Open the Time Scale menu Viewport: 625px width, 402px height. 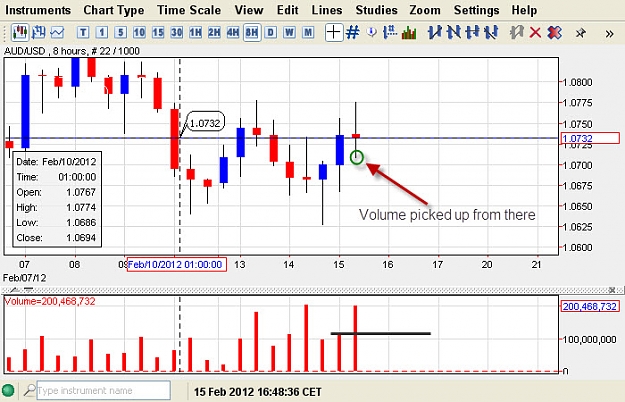pyautogui.click(x=189, y=10)
